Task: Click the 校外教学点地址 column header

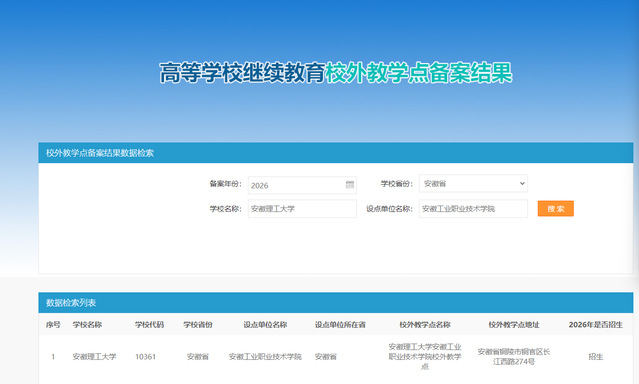Action: [514, 325]
